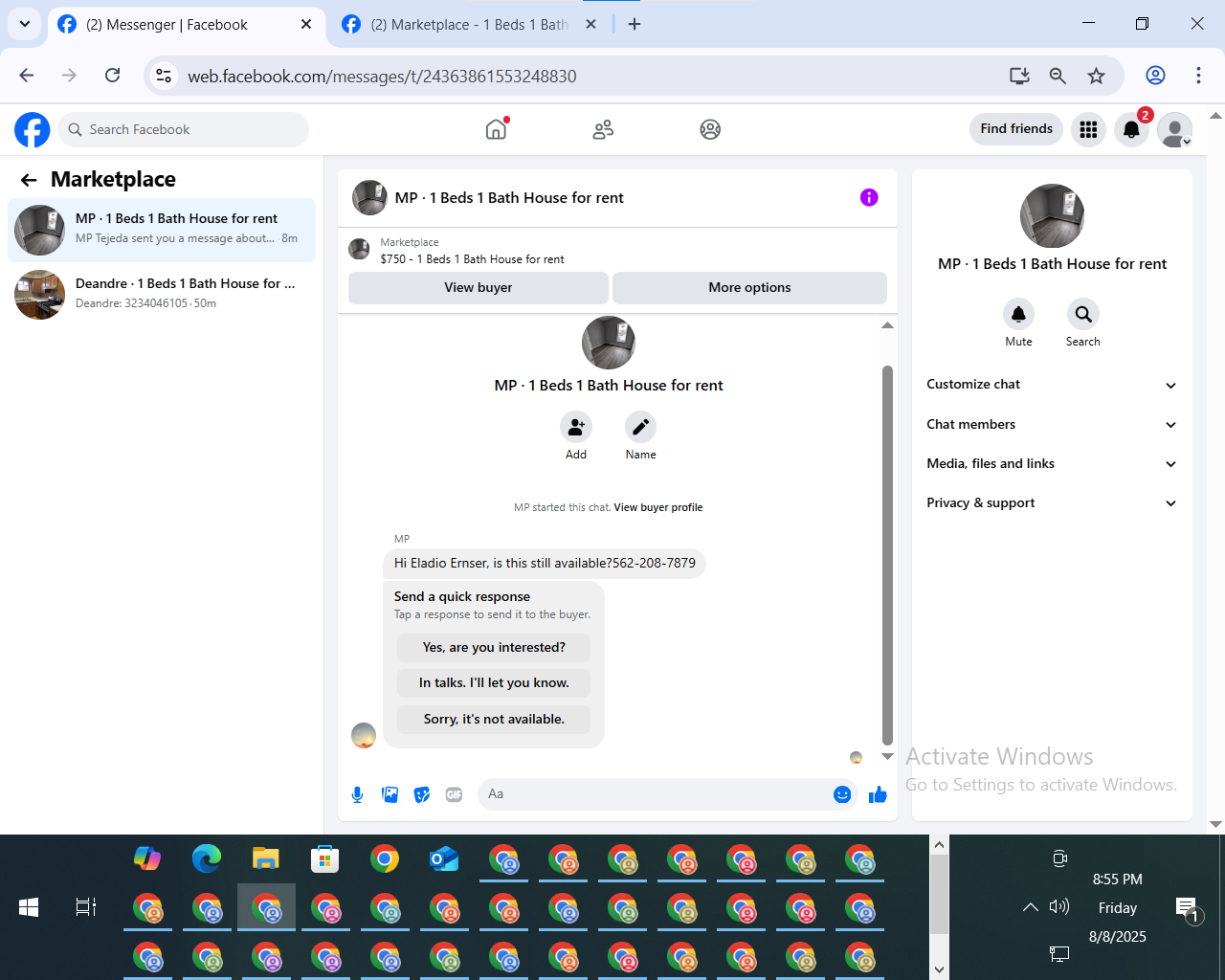The height and width of the screenshot is (980, 1225).
Task: Mute the conversation using the bell icon
Action: point(1018,314)
